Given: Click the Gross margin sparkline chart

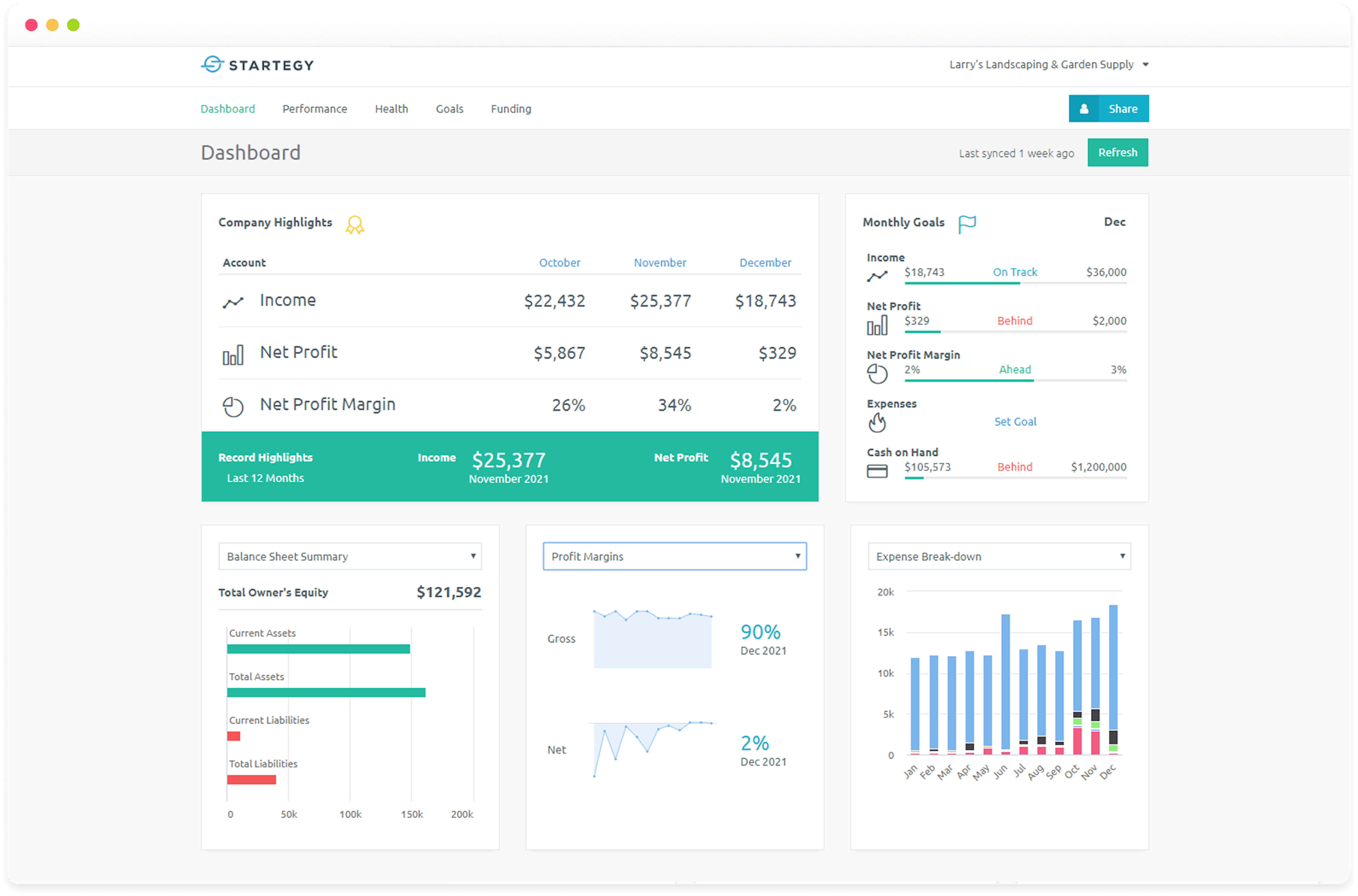Looking at the screenshot, I should [x=653, y=639].
